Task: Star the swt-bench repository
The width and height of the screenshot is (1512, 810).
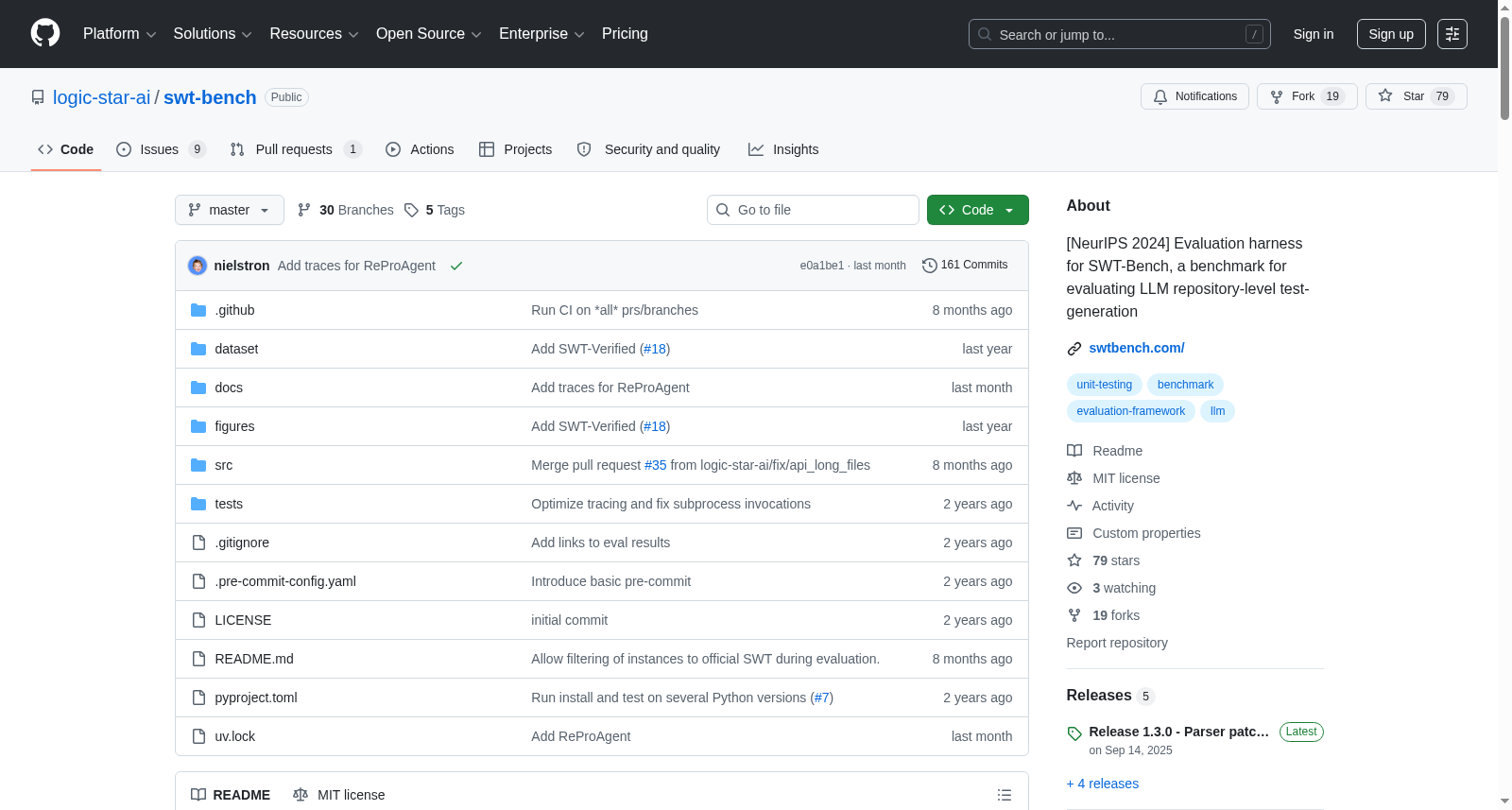Action: pos(1416,96)
